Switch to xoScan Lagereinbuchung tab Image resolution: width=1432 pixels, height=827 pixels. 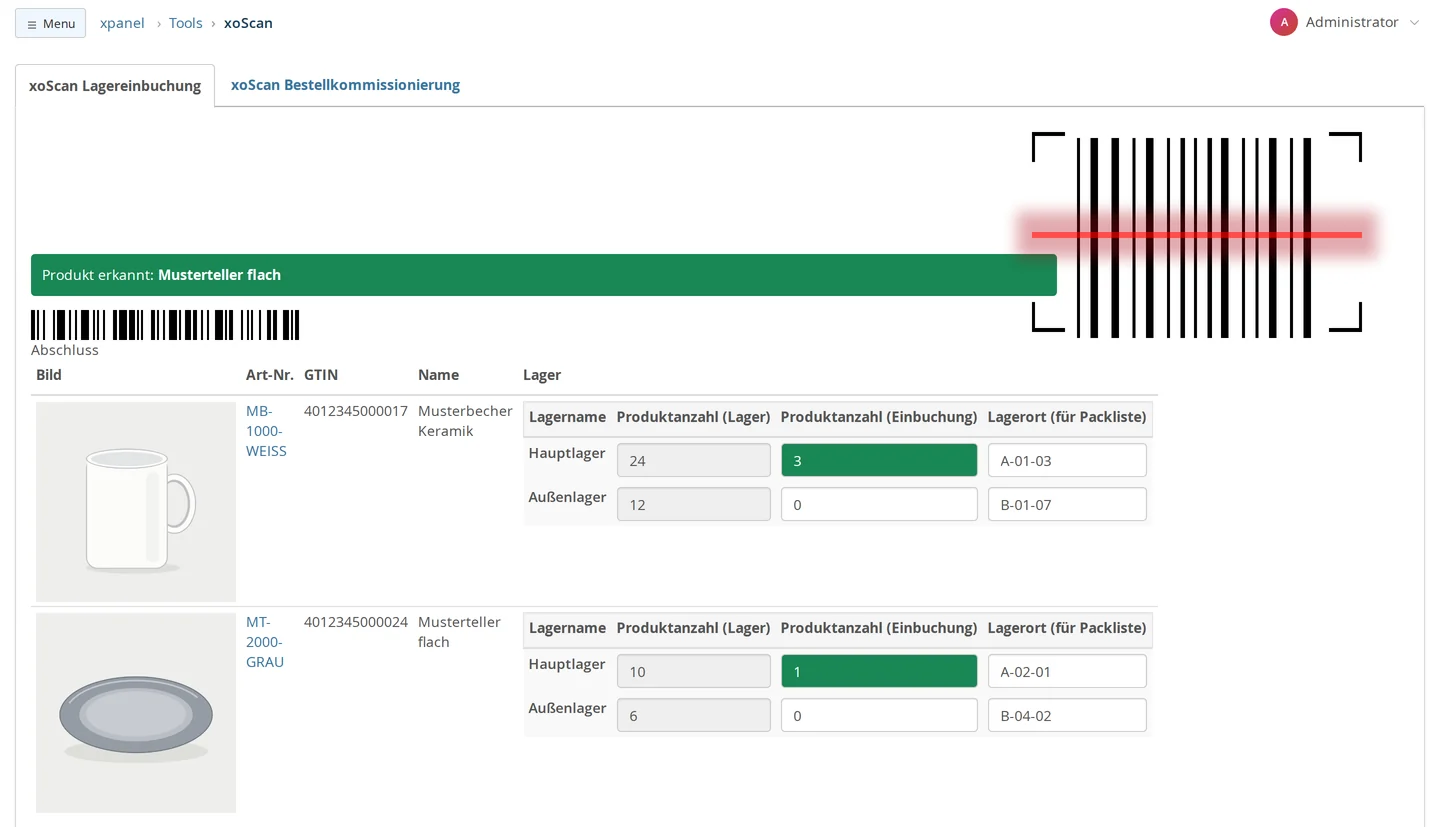pos(115,86)
